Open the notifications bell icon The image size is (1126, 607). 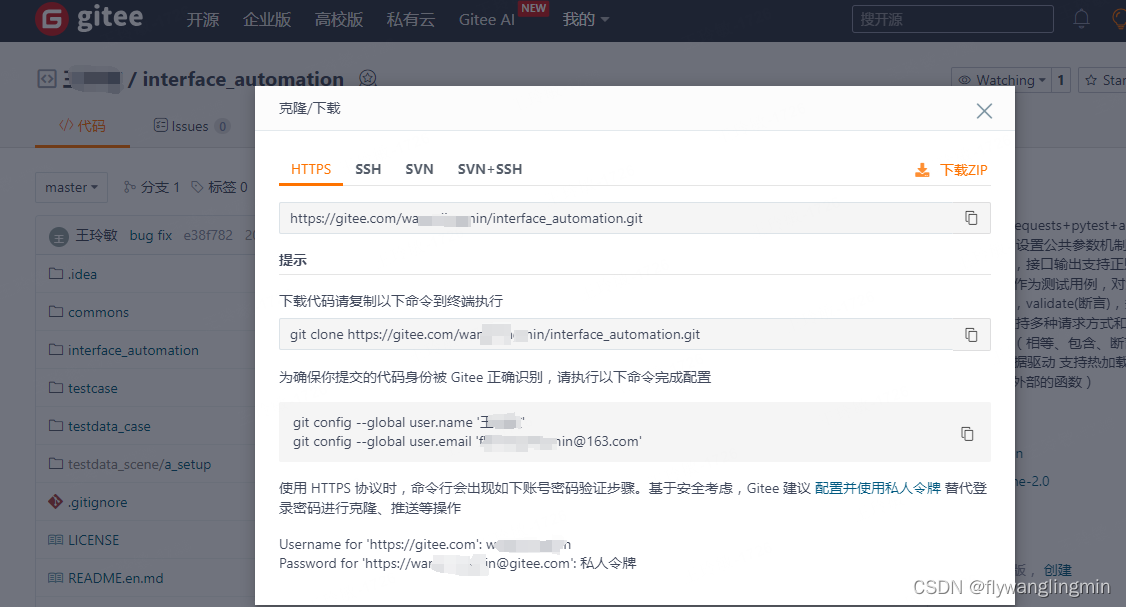pyautogui.click(x=1081, y=19)
